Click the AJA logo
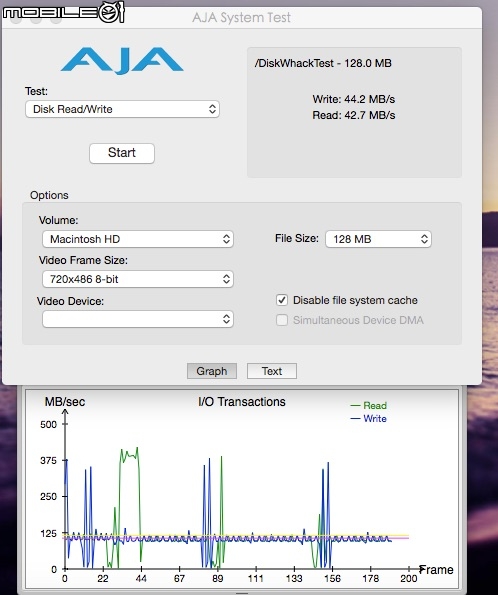The image size is (498, 595). click(x=122, y=60)
